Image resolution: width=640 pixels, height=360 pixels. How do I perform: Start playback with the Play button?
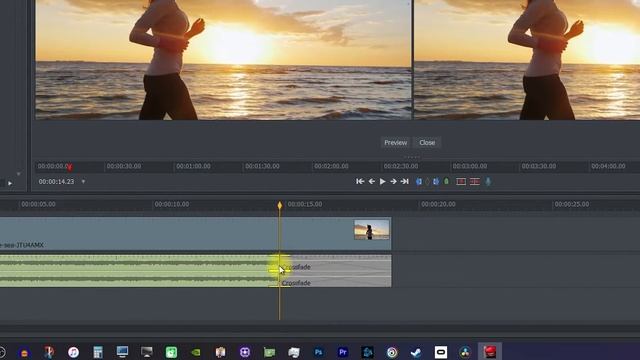(x=382, y=181)
